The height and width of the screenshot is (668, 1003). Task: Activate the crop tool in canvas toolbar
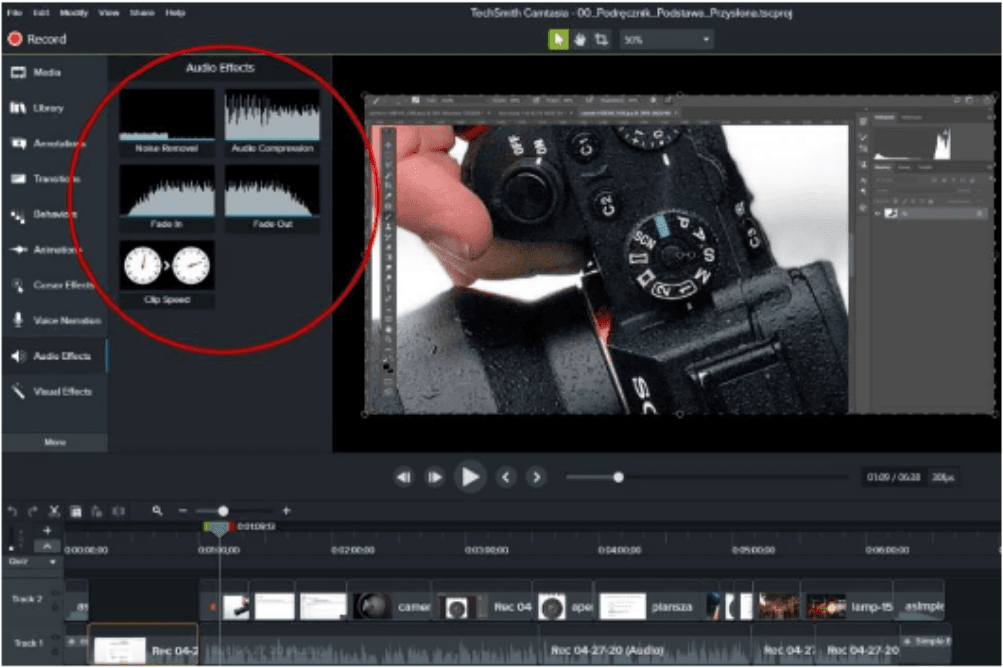click(601, 40)
